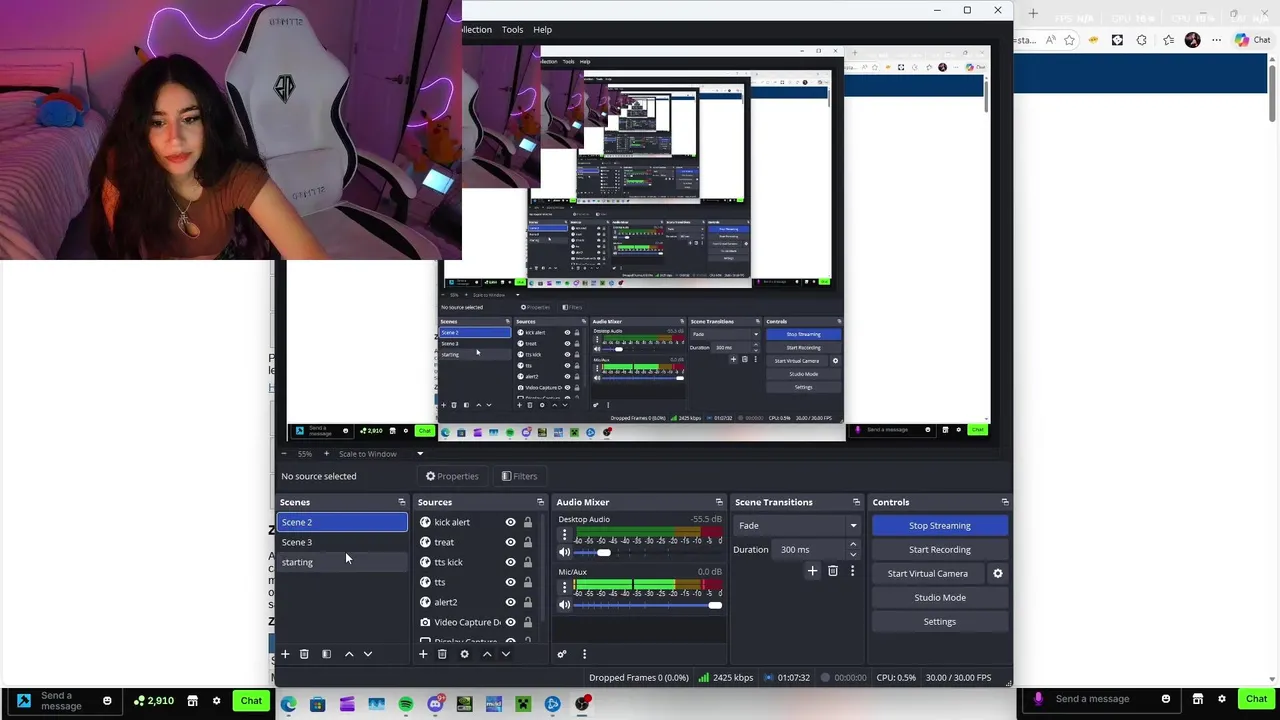The width and height of the screenshot is (1280, 720).
Task: Open OBS Settings button
Action: [x=940, y=622]
